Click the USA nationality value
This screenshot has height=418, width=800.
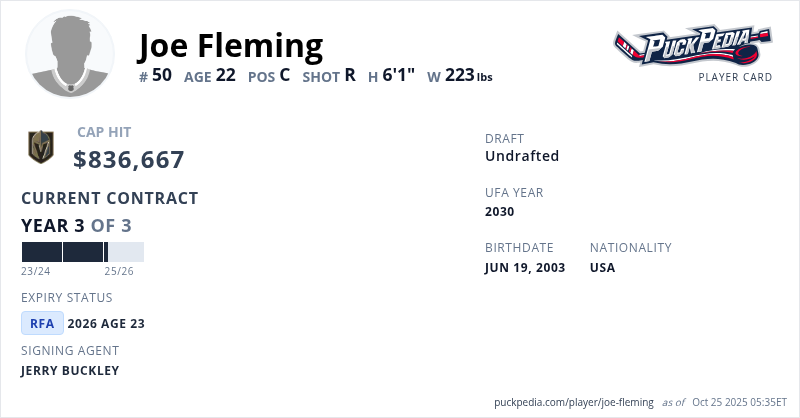pos(603,268)
